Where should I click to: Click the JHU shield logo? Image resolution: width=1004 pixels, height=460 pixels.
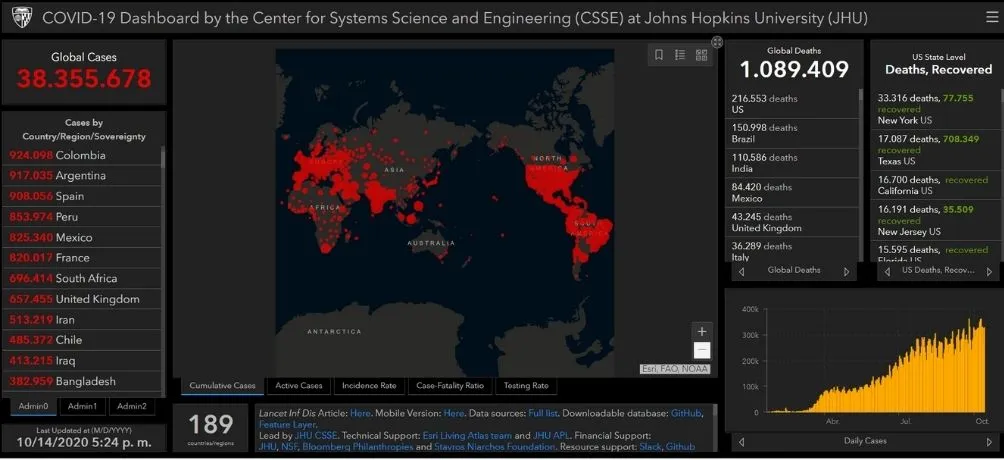pos(21,17)
